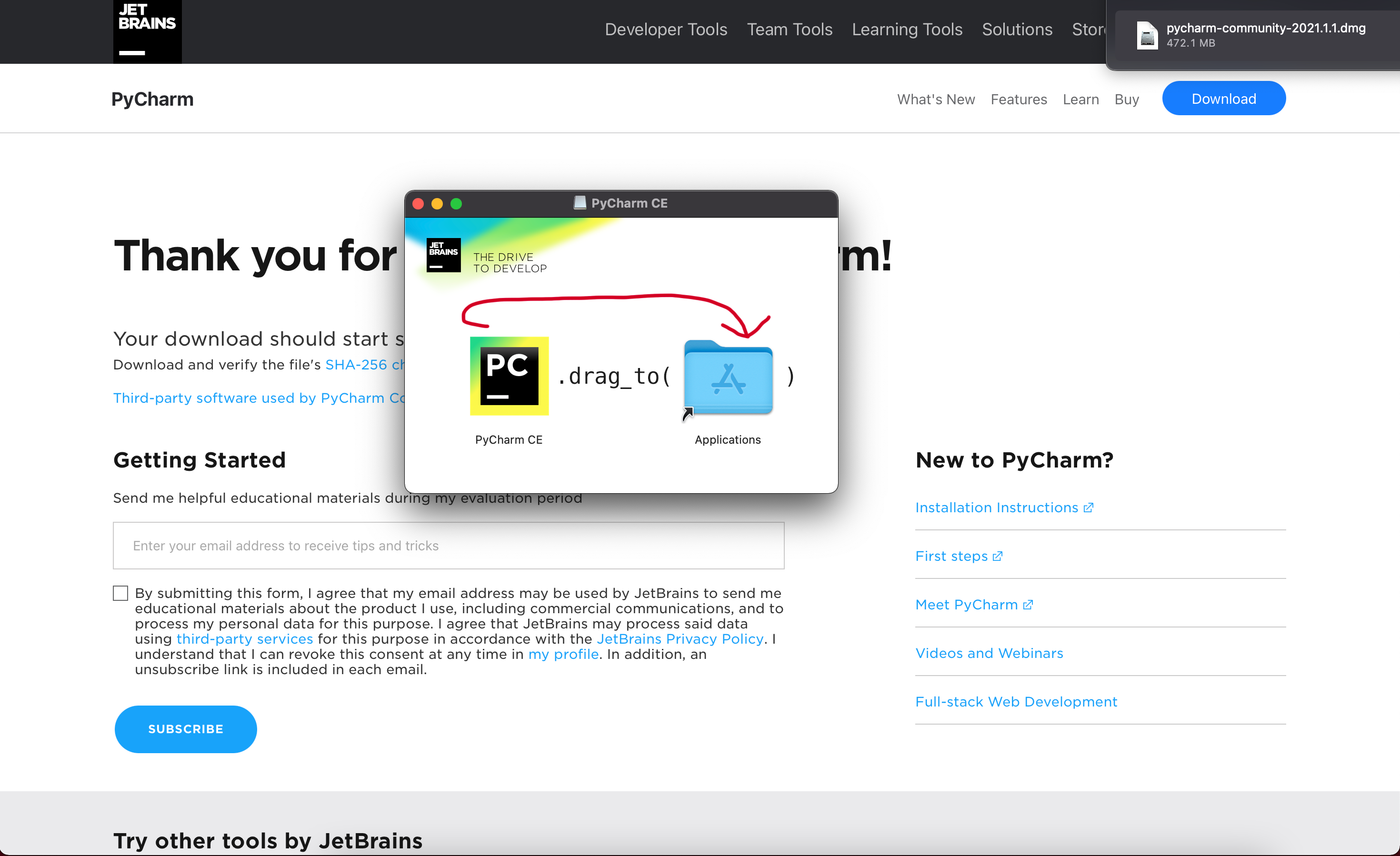Go to What's New page
The height and width of the screenshot is (856, 1400).
pyautogui.click(x=936, y=100)
